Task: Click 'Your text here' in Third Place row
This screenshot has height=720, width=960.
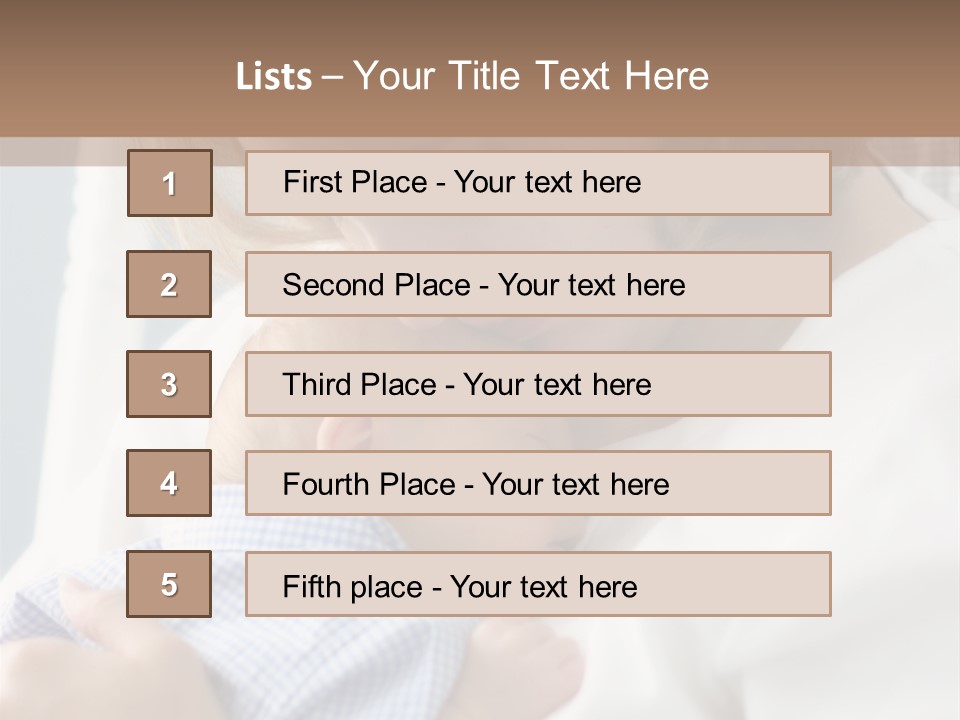Action: (557, 385)
